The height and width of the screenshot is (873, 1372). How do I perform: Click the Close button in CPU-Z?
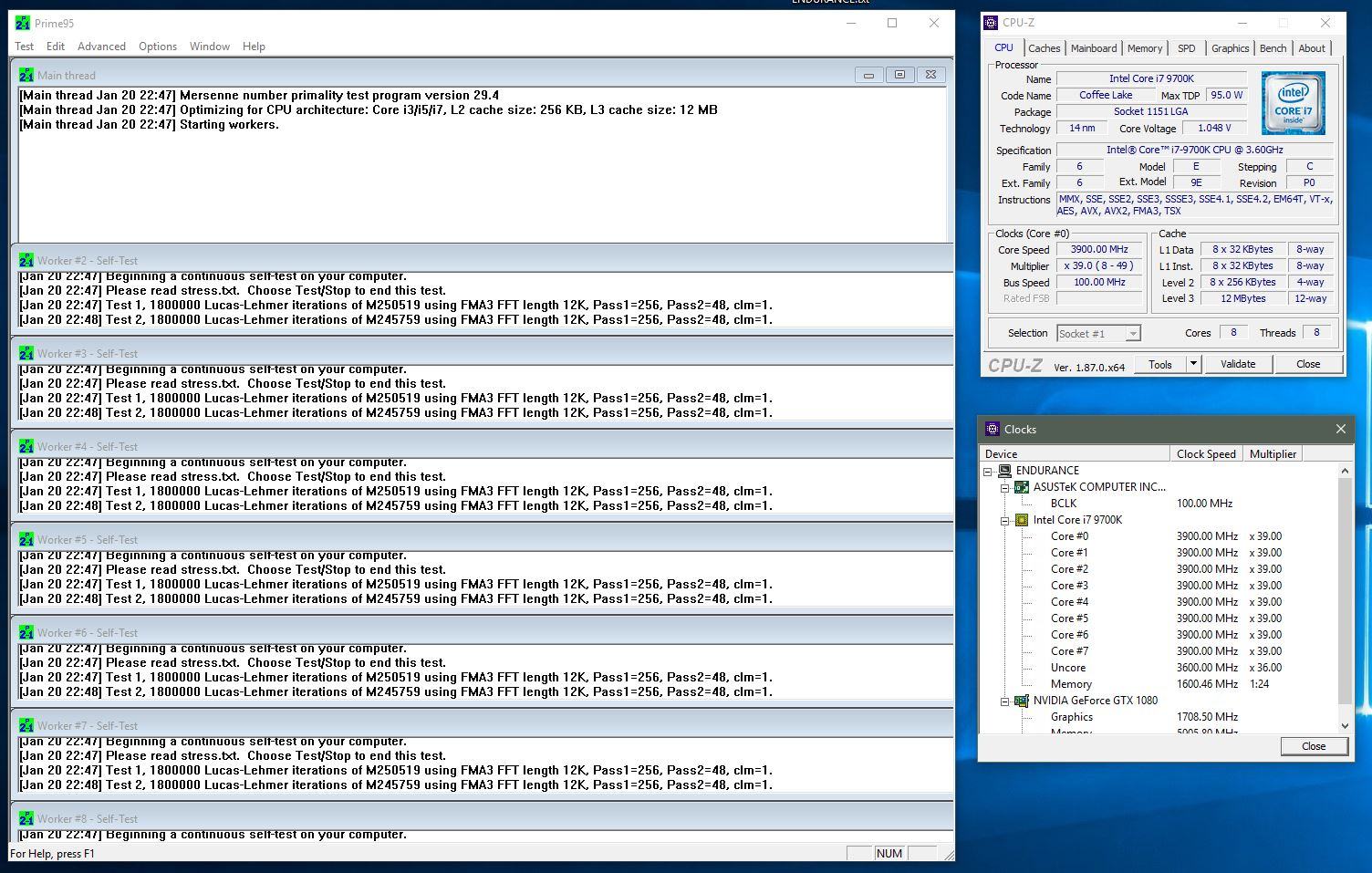click(1308, 364)
